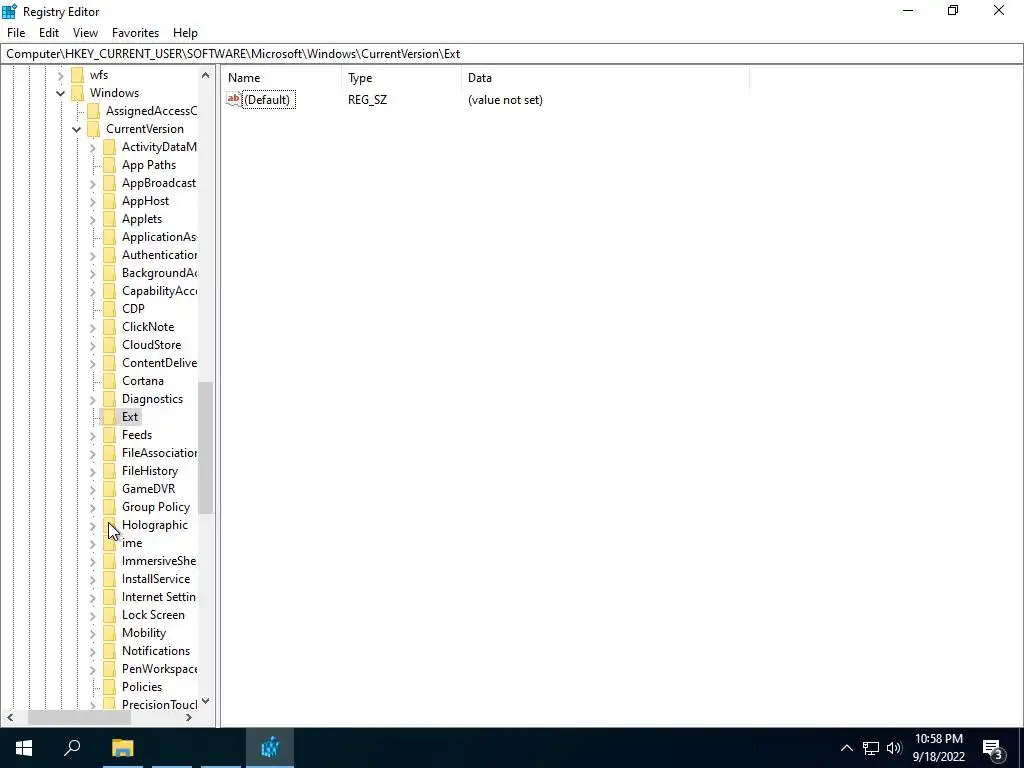Select the CapabilityAcc key
The width and height of the screenshot is (1024, 768).
click(x=159, y=291)
